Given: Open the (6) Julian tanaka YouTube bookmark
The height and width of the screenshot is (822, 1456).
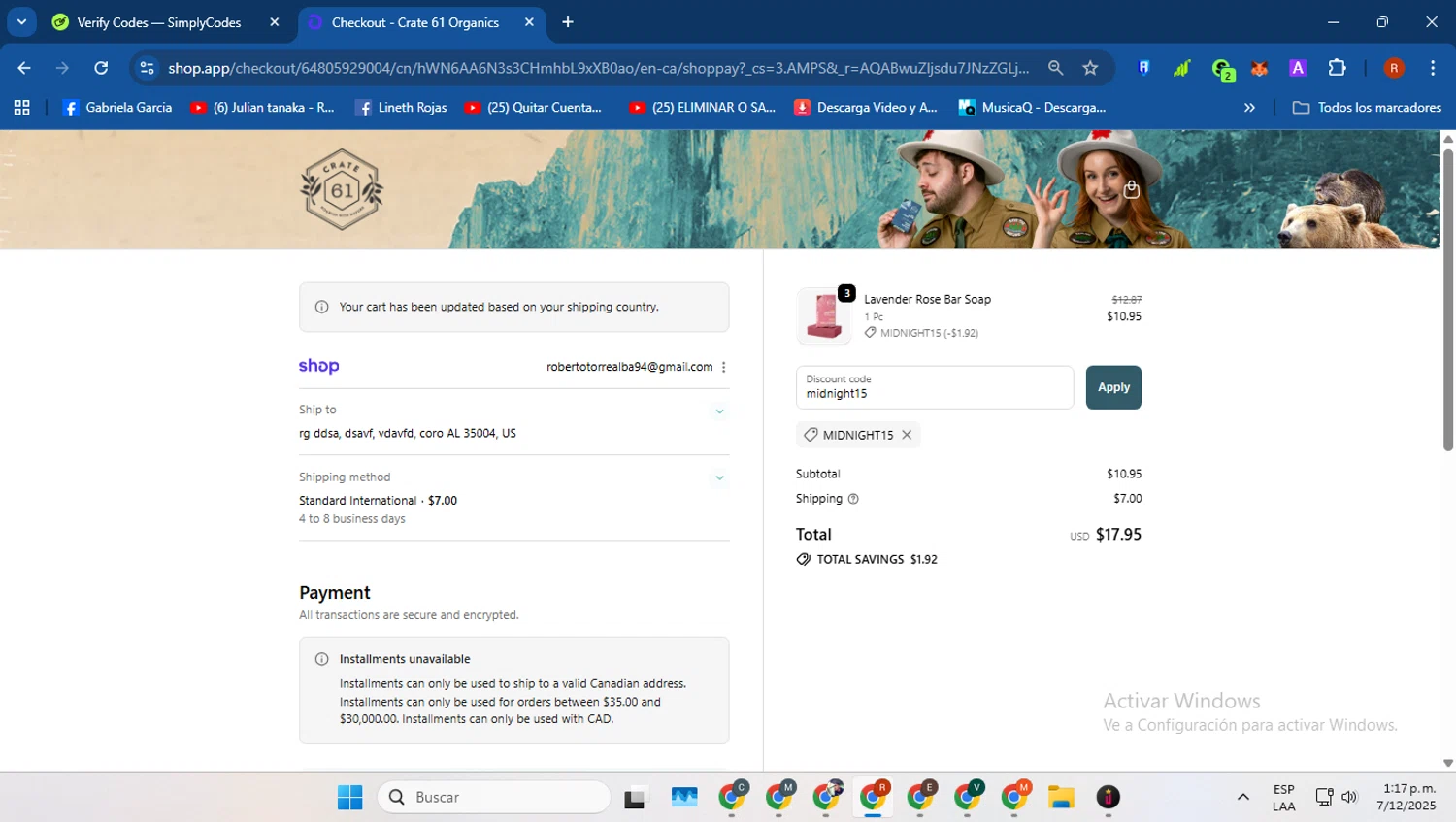Looking at the screenshot, I should pyautogui.click(x=262, y=108).
